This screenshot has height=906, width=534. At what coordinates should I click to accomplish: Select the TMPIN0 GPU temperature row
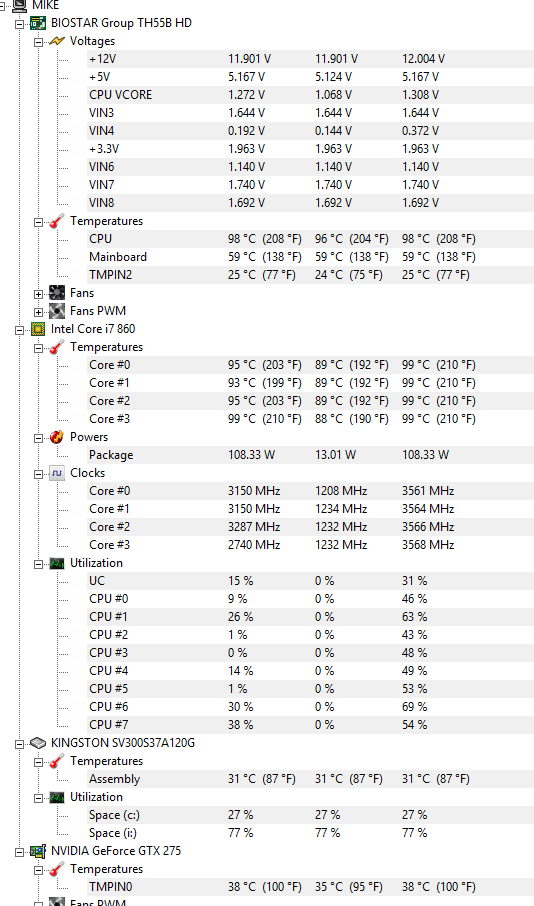(x=310, y=886)
